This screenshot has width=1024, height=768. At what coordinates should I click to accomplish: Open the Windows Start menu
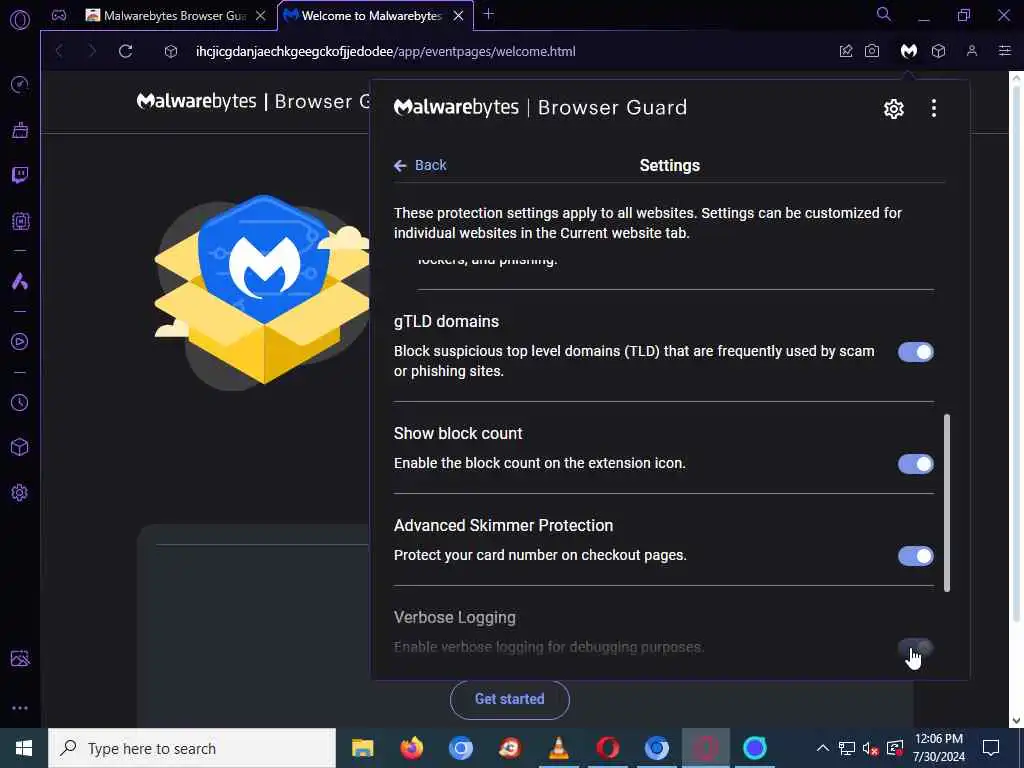(24, 748)
